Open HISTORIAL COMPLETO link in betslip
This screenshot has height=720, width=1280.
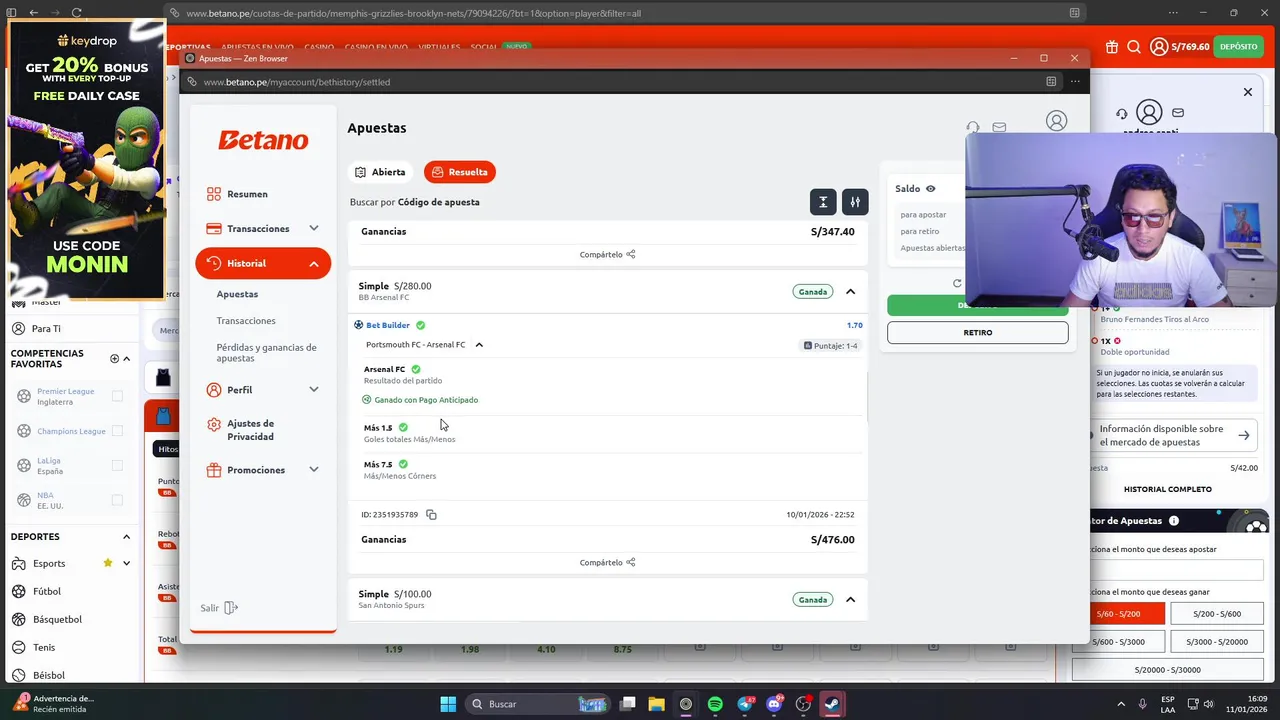pos(1167,489)
